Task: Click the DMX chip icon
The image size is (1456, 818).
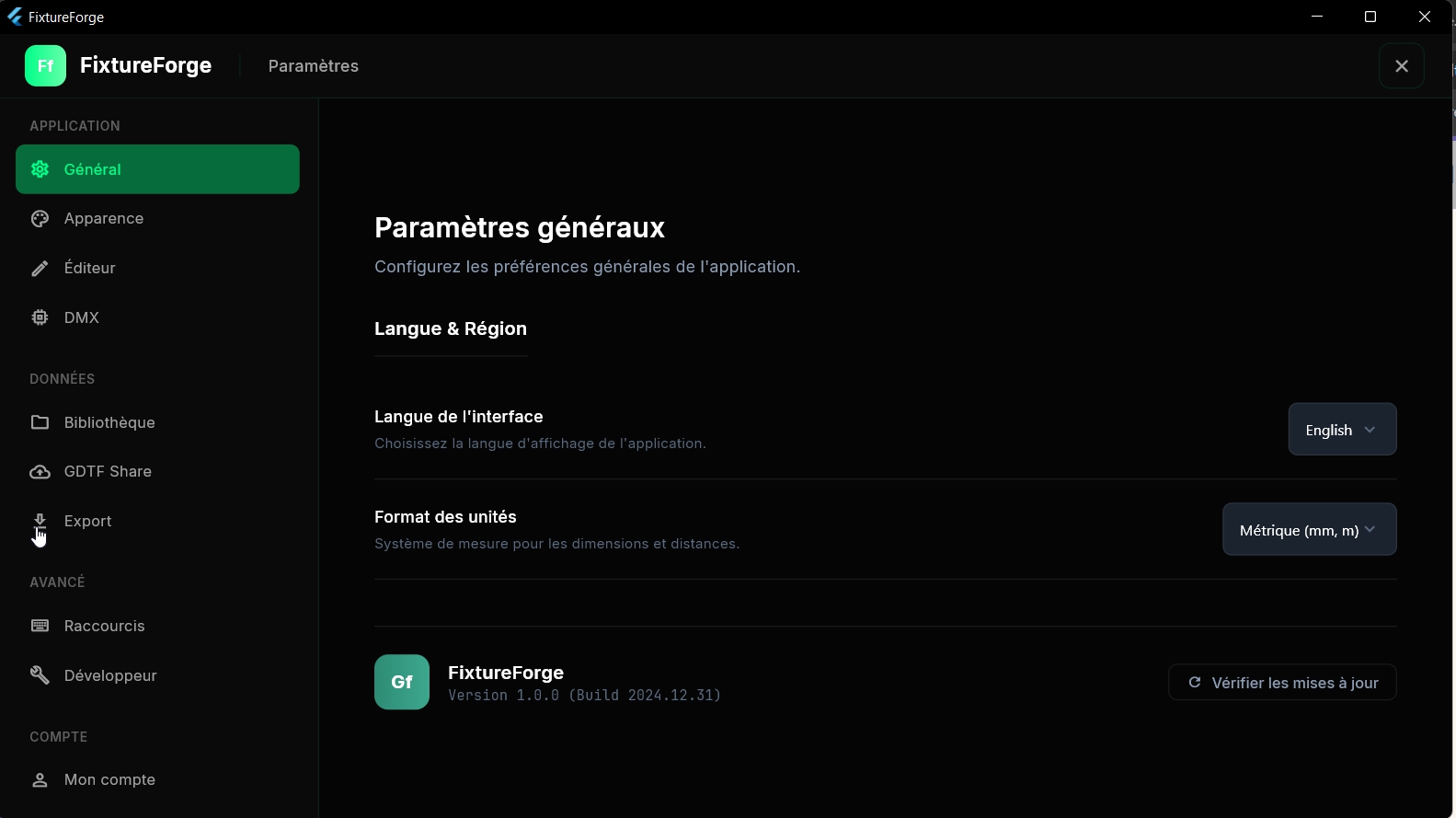Action: (40, 317)
